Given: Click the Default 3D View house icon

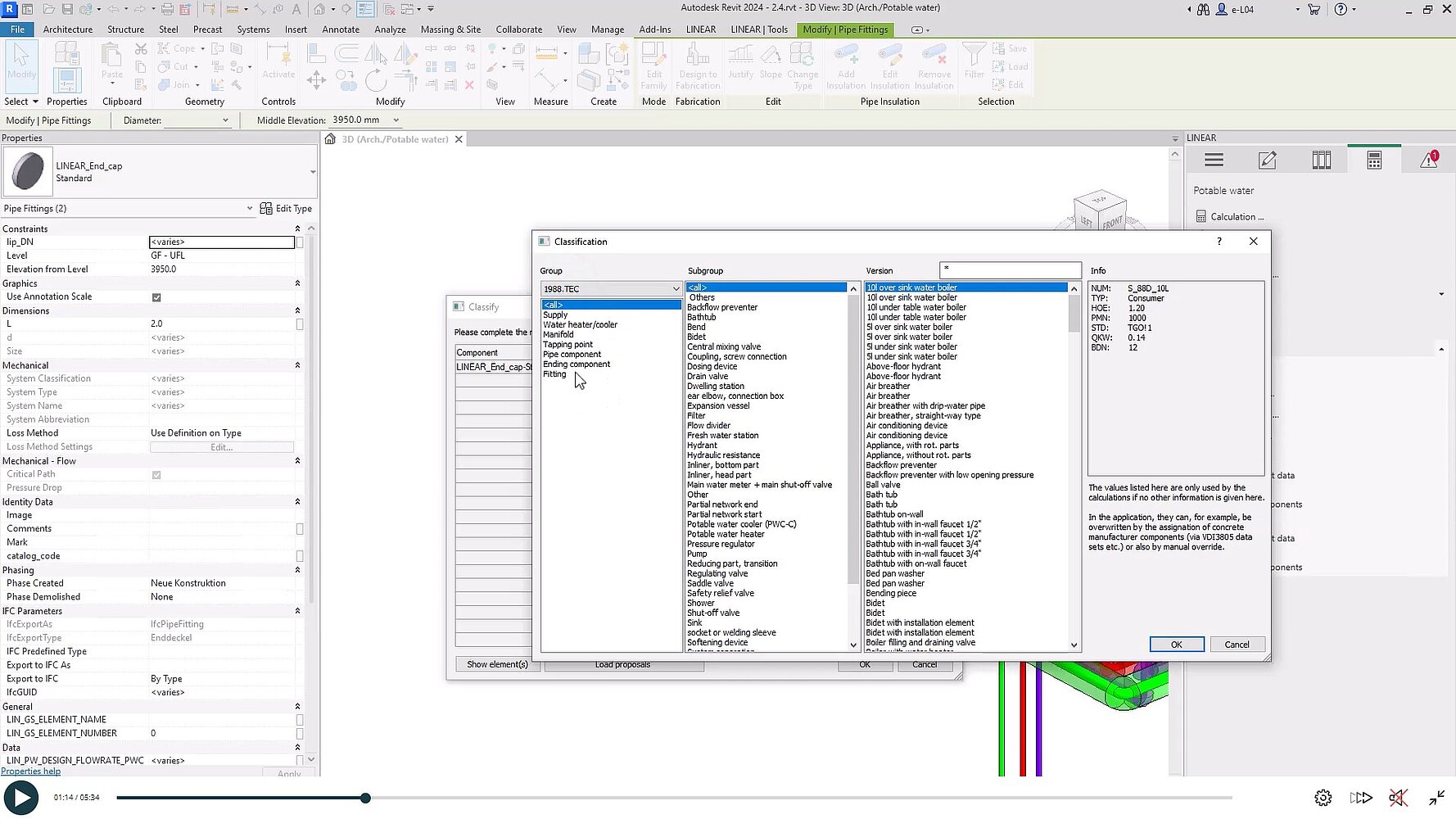Looking at the screenshot, I should 319,9.
